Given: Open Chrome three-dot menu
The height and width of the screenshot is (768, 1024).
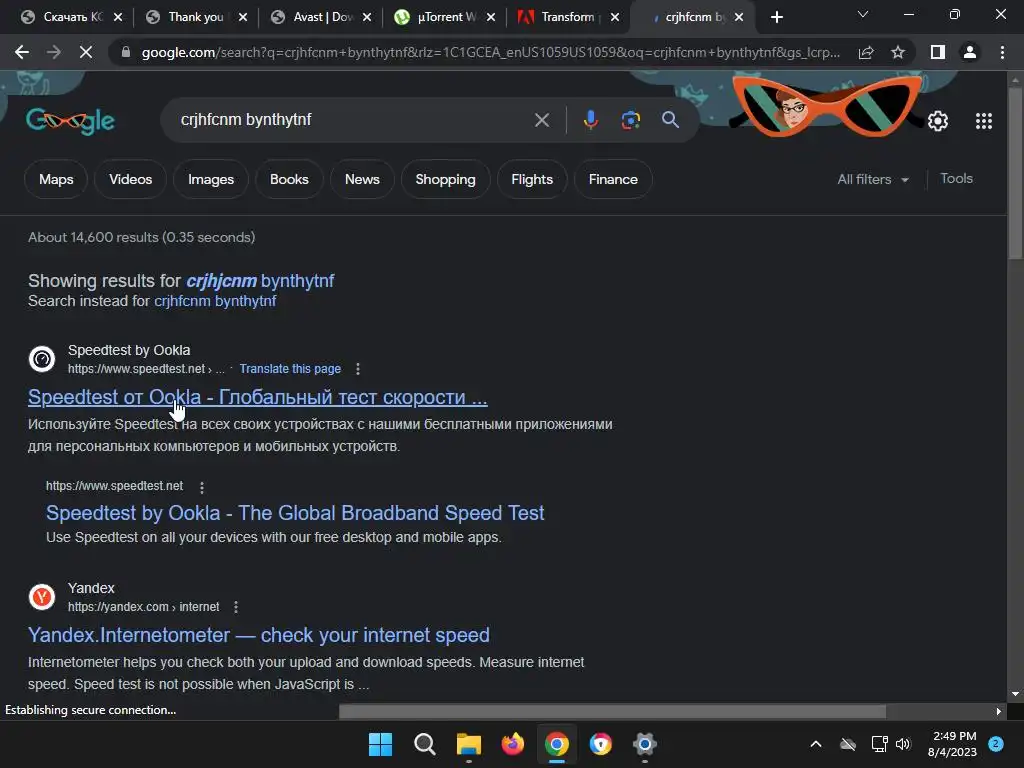Looking at the screenshot, I should point(1002,52).
